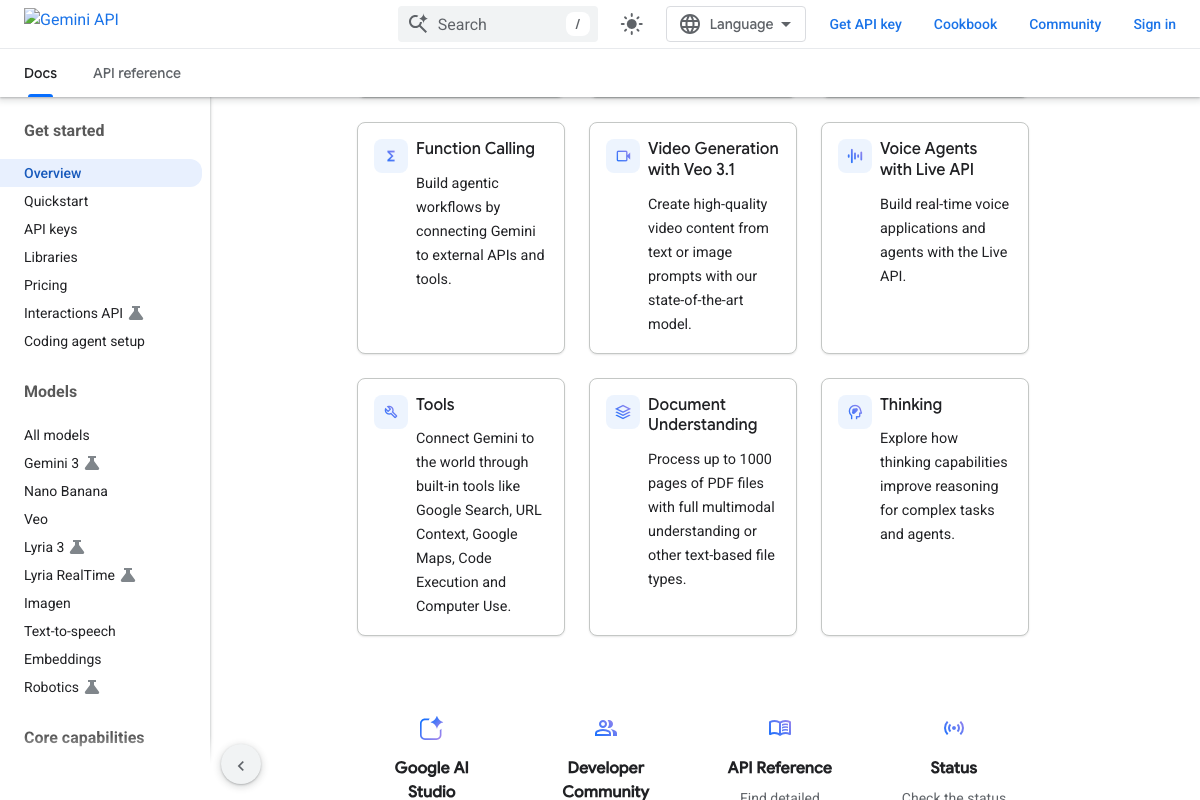Open Embeddings sidebar page
This screenshot has height=800, width=1200.
click(x=62, y=659)
